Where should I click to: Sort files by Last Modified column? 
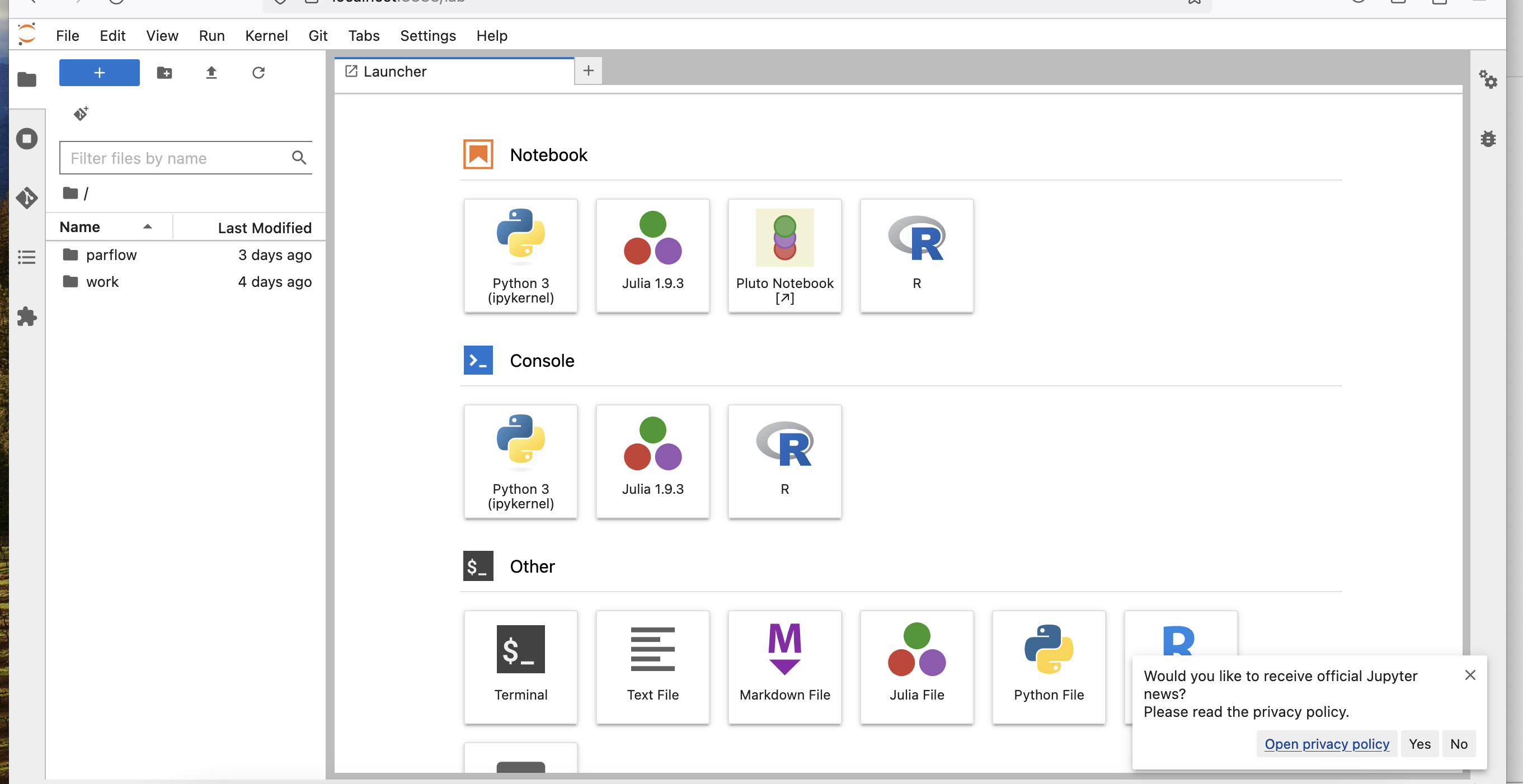tap(249, 227)
